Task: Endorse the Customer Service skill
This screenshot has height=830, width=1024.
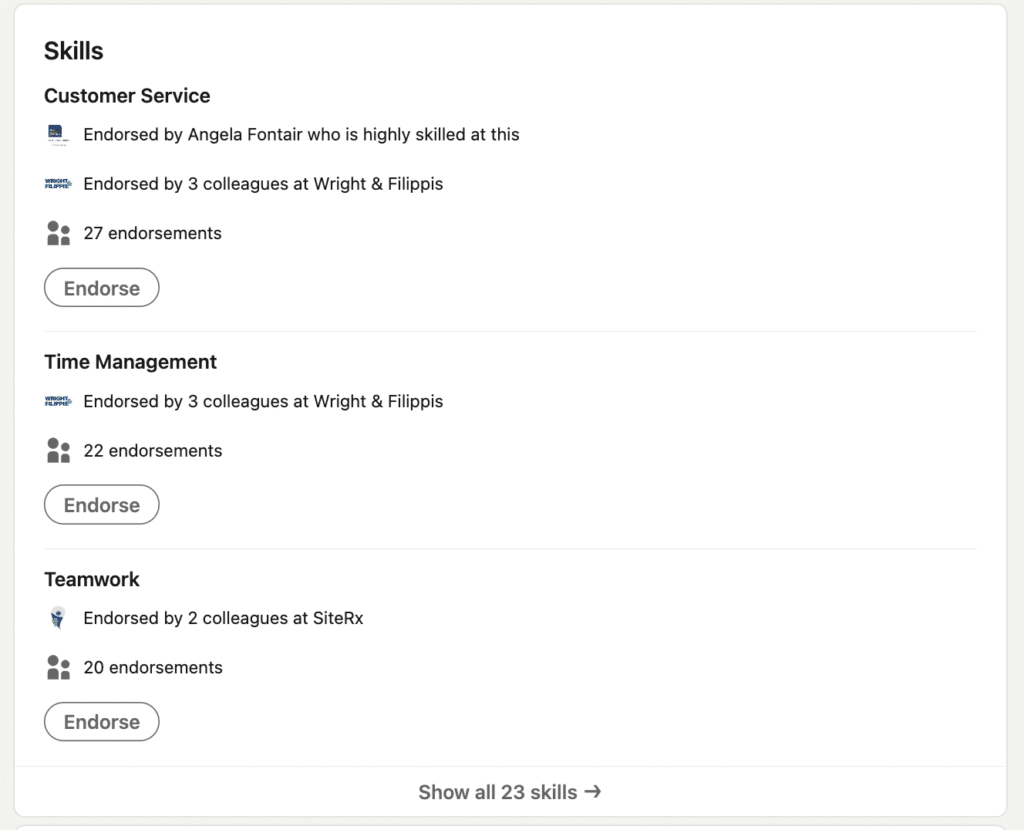Action: [x=101, y=288]
